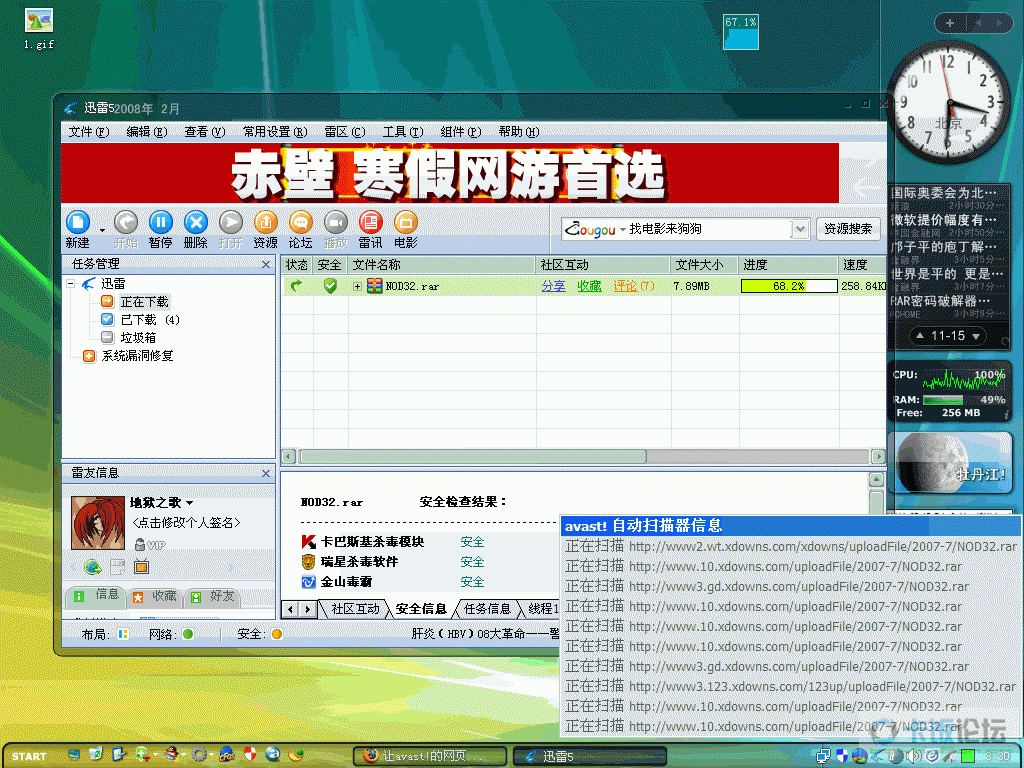Open the 常用设置 menu
The width and height of the screenshot is (1024, 768).
pyautogui.click(x=275, y=132)
